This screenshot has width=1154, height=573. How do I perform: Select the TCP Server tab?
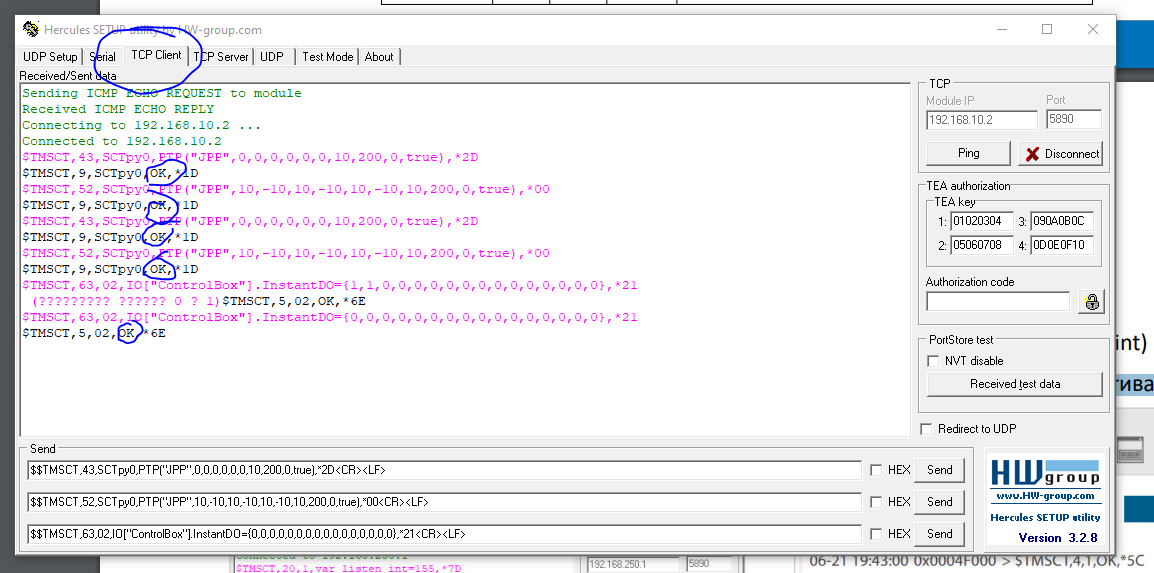click(221, 57)
